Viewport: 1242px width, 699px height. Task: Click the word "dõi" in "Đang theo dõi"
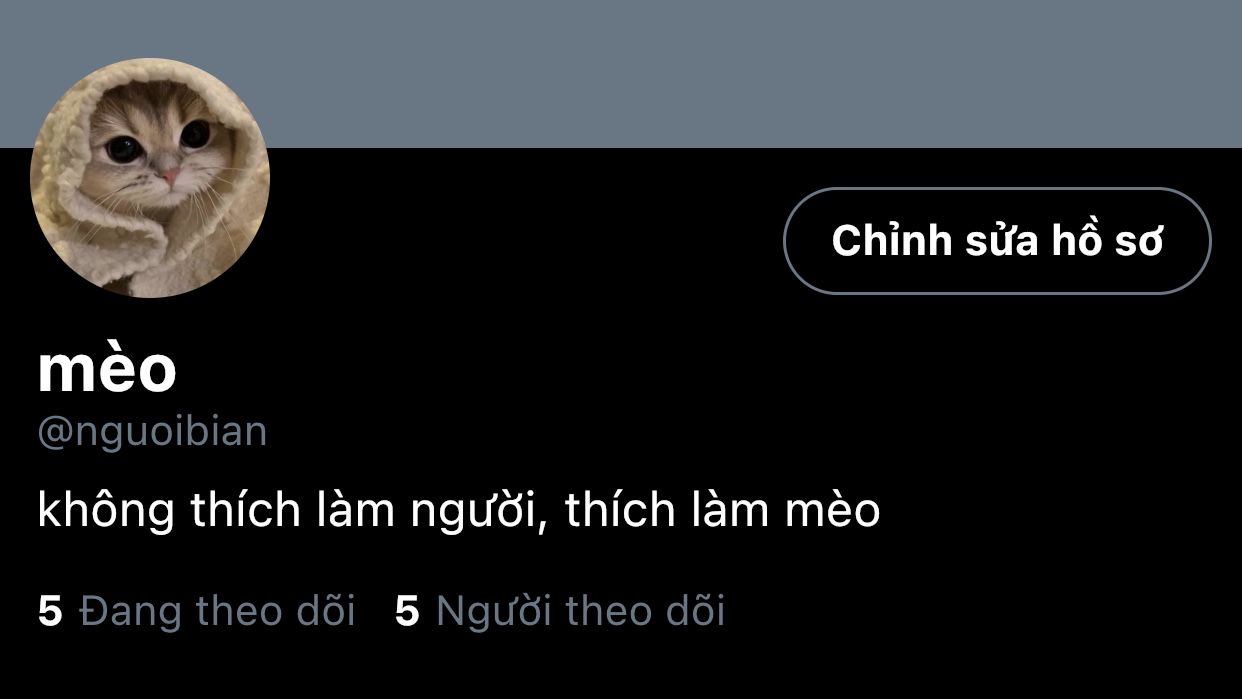[325, 610]
